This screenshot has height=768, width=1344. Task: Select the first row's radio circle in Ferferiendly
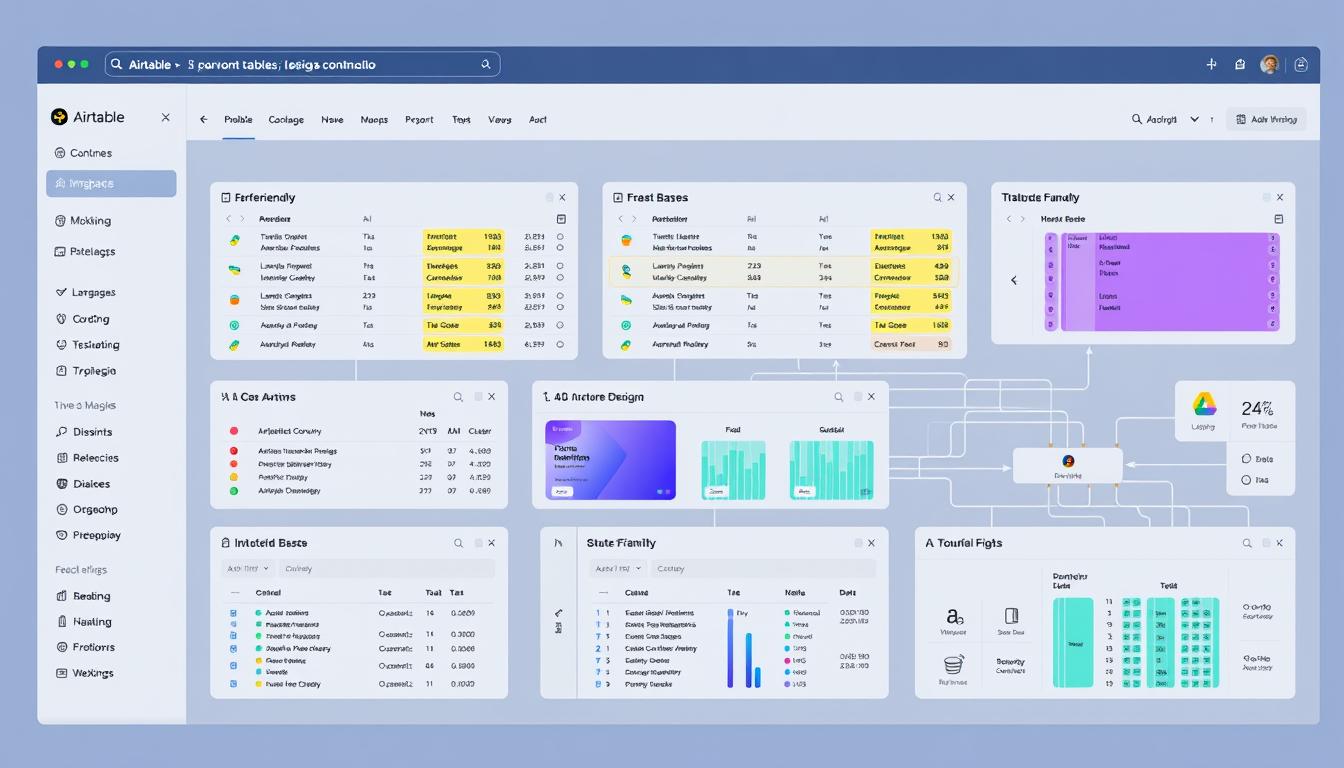(x=559, y=237)
